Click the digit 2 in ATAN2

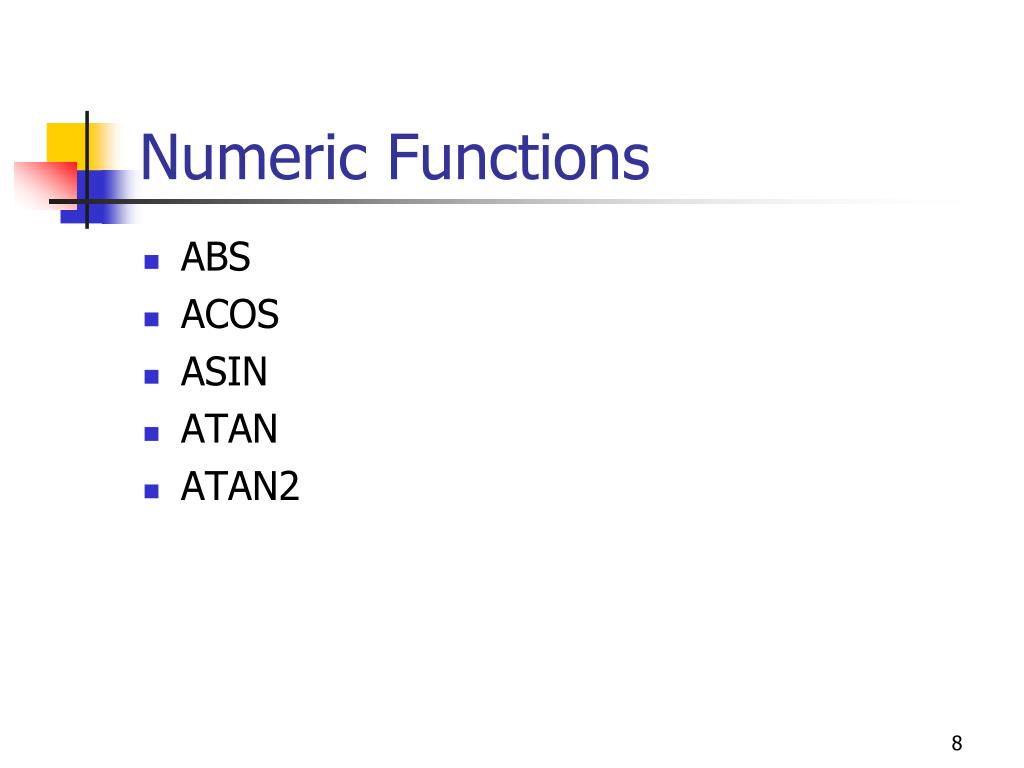click(x=289, y=487)
